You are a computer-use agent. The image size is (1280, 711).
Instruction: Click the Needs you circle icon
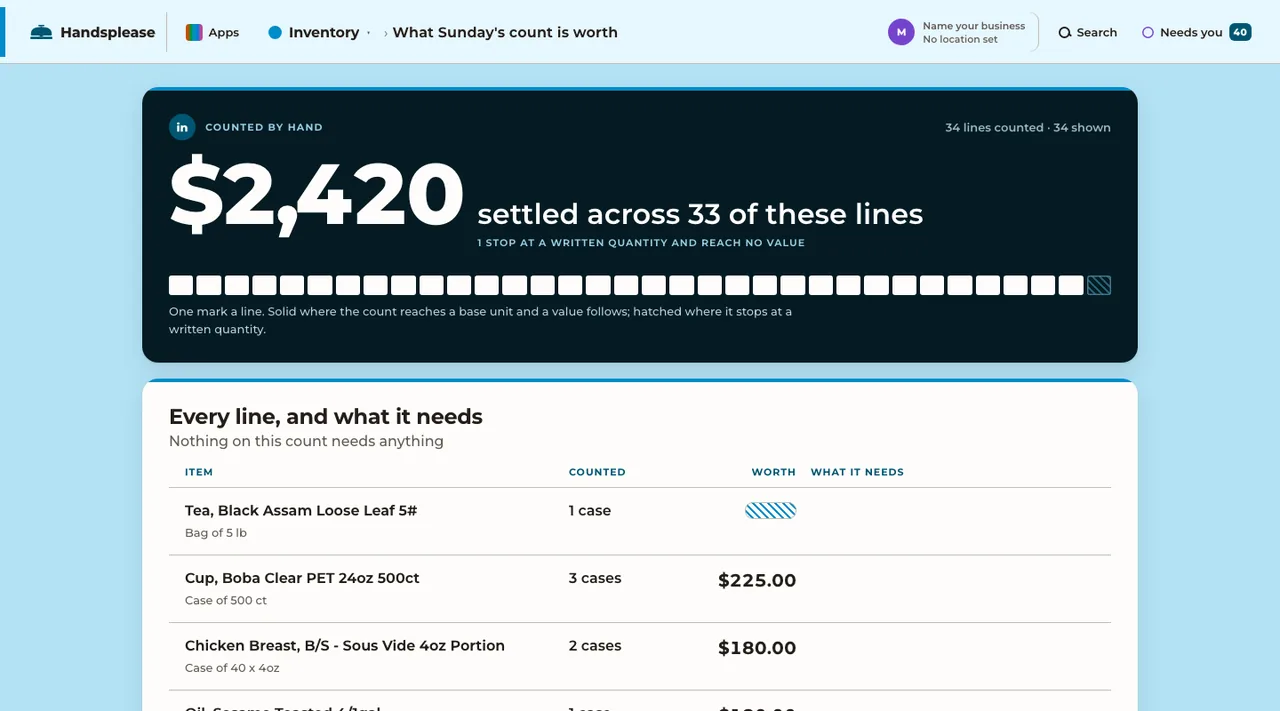click(1148, 32)
